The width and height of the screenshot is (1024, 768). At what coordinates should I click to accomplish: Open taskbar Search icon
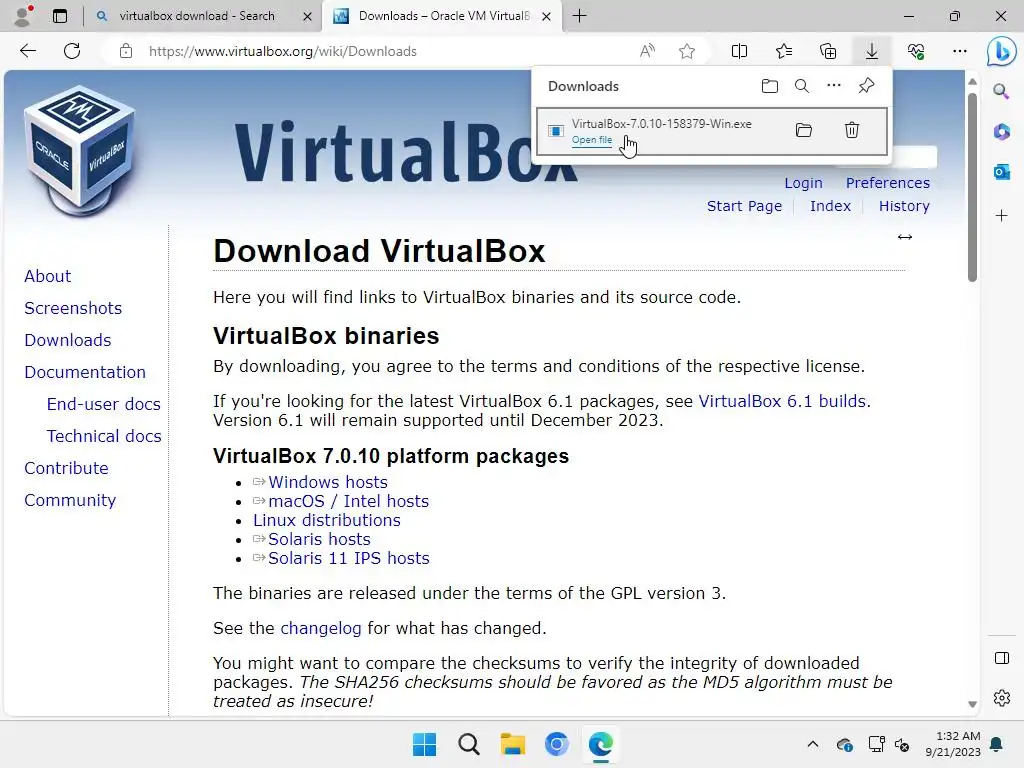coord(468,744)
